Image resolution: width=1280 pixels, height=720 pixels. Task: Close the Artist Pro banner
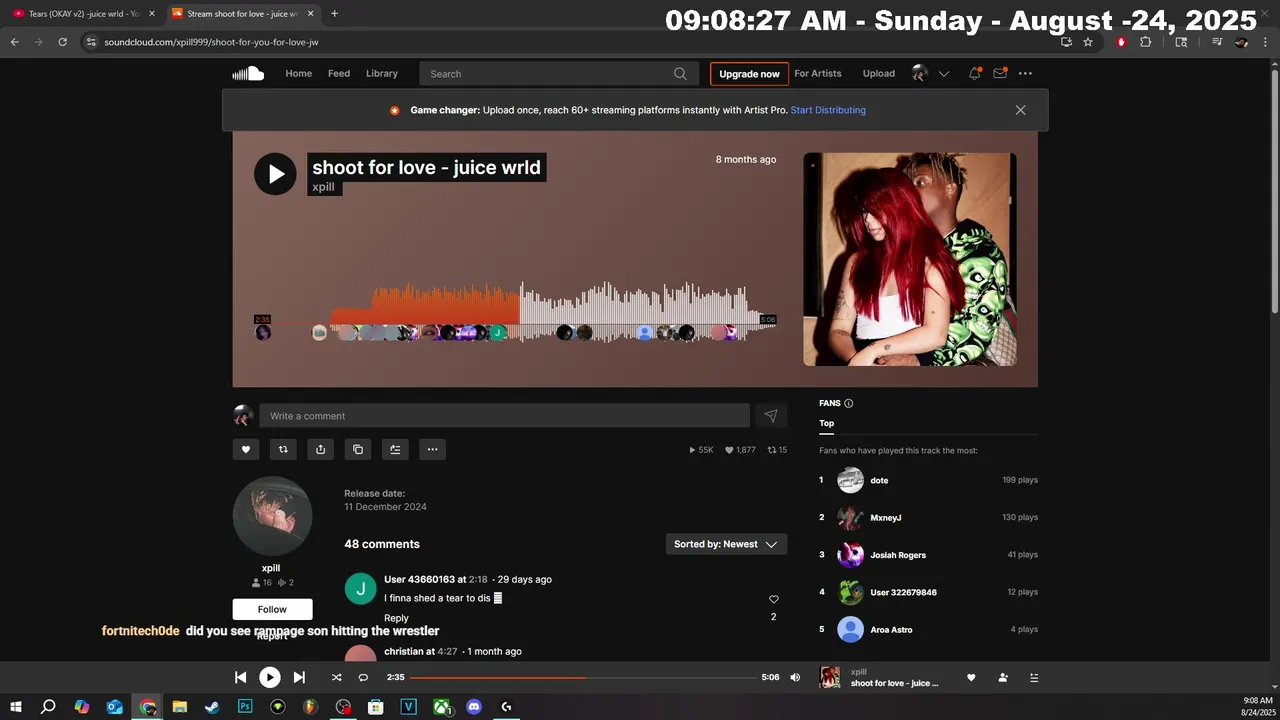click(1020, 110)
